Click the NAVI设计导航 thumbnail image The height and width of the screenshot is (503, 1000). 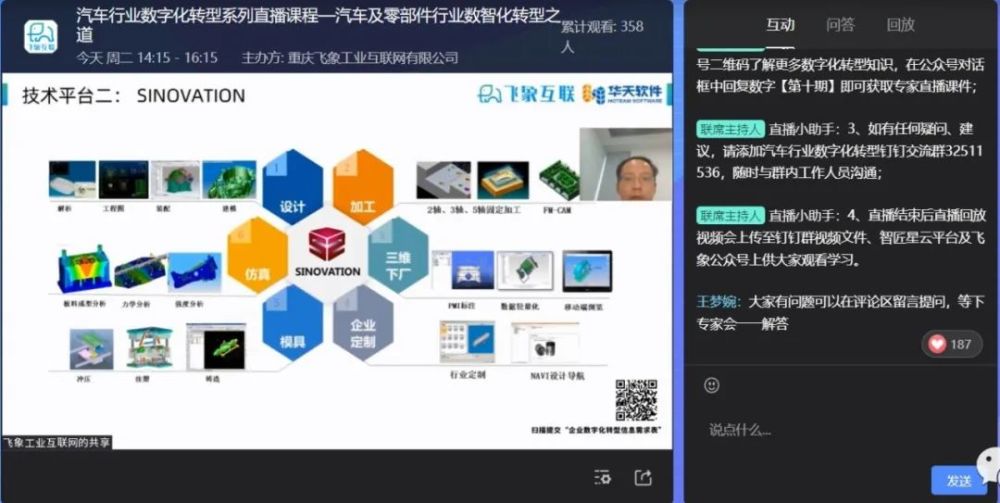pos(545,343)
